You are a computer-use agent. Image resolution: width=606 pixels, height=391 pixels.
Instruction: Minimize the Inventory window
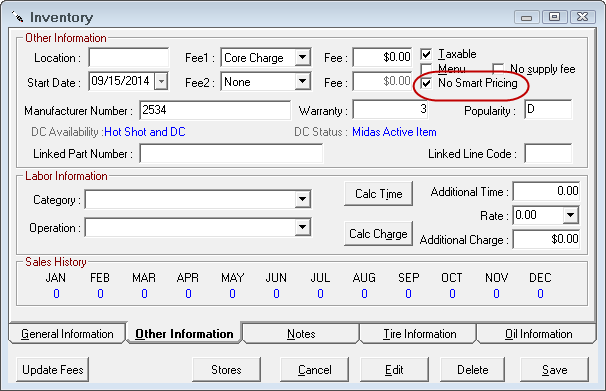(526, 17)
